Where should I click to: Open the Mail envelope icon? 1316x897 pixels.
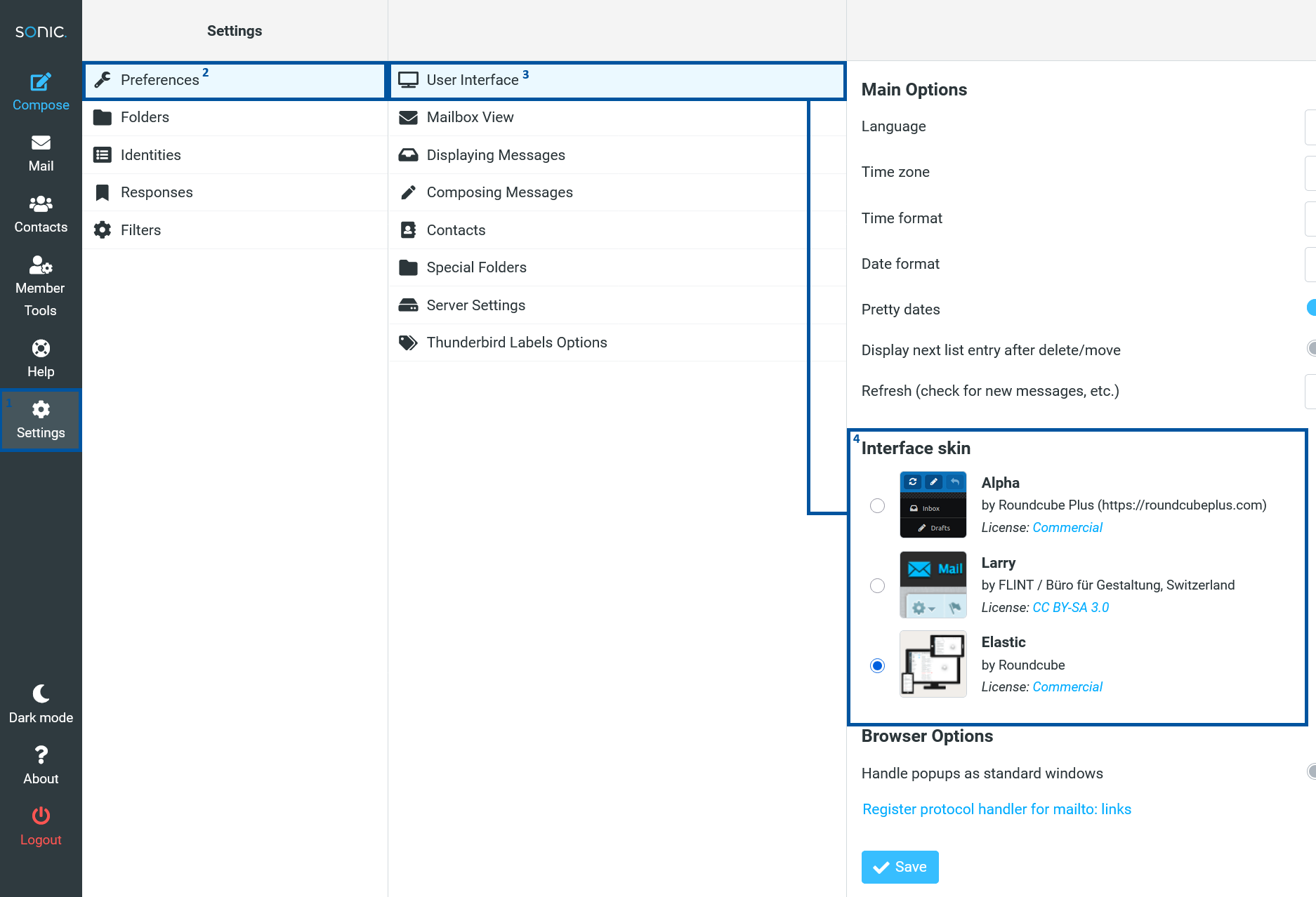(x=41, y=142)
